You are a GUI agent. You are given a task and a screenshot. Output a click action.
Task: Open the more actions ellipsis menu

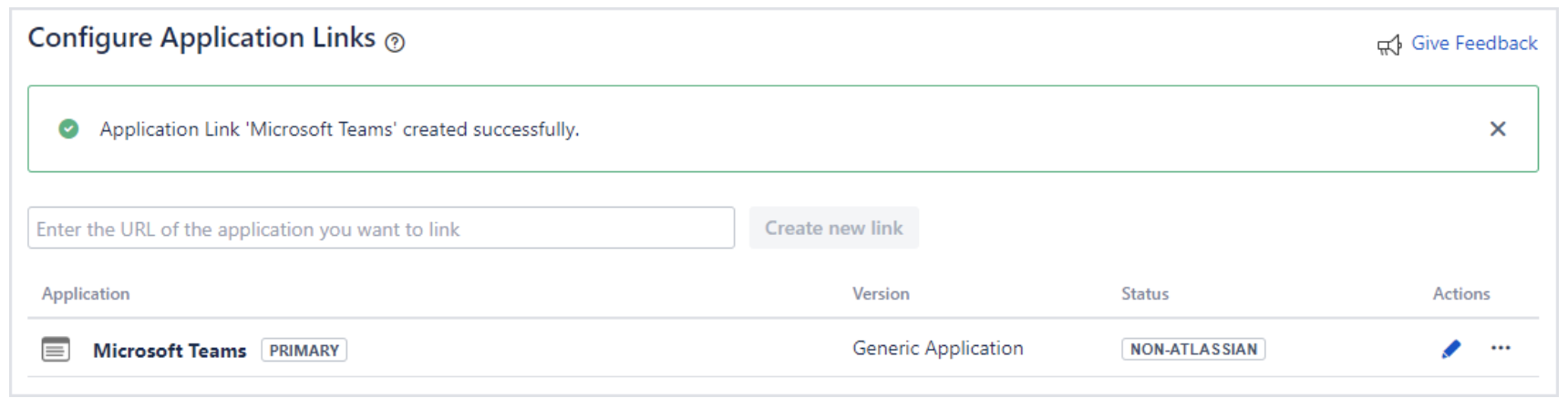point(1501,348)
